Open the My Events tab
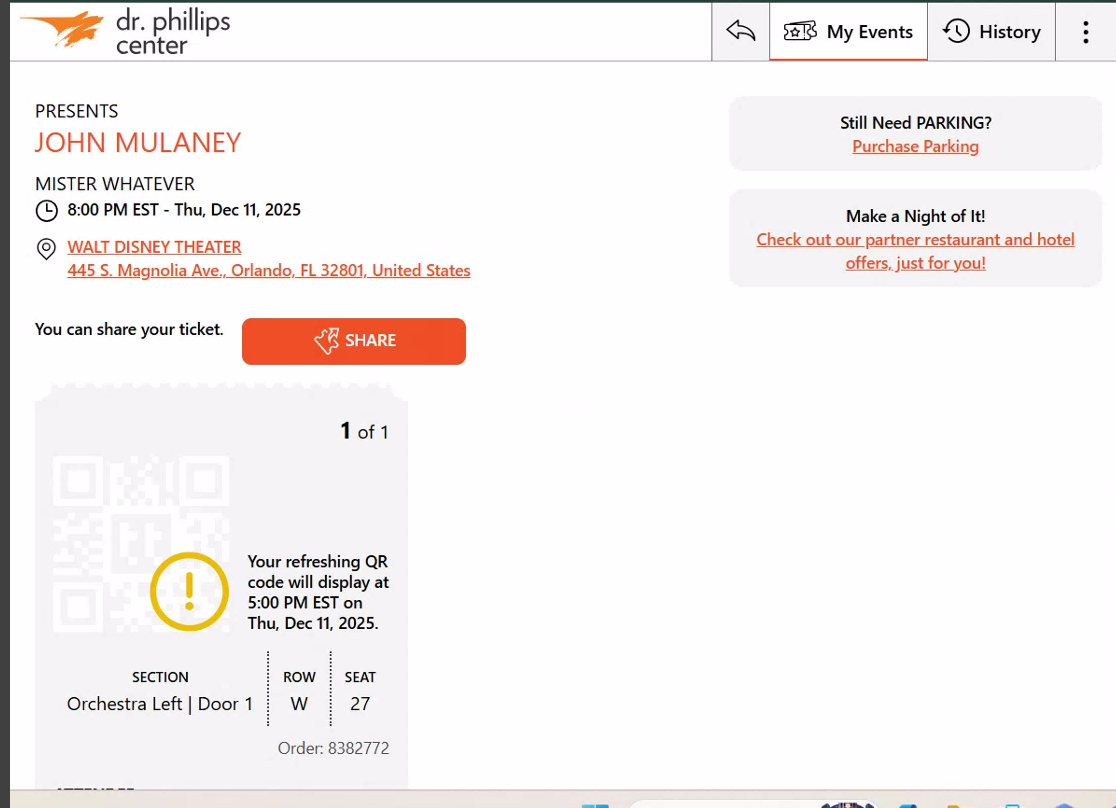This screenshot has width=1116, height=808. point(848,31)
